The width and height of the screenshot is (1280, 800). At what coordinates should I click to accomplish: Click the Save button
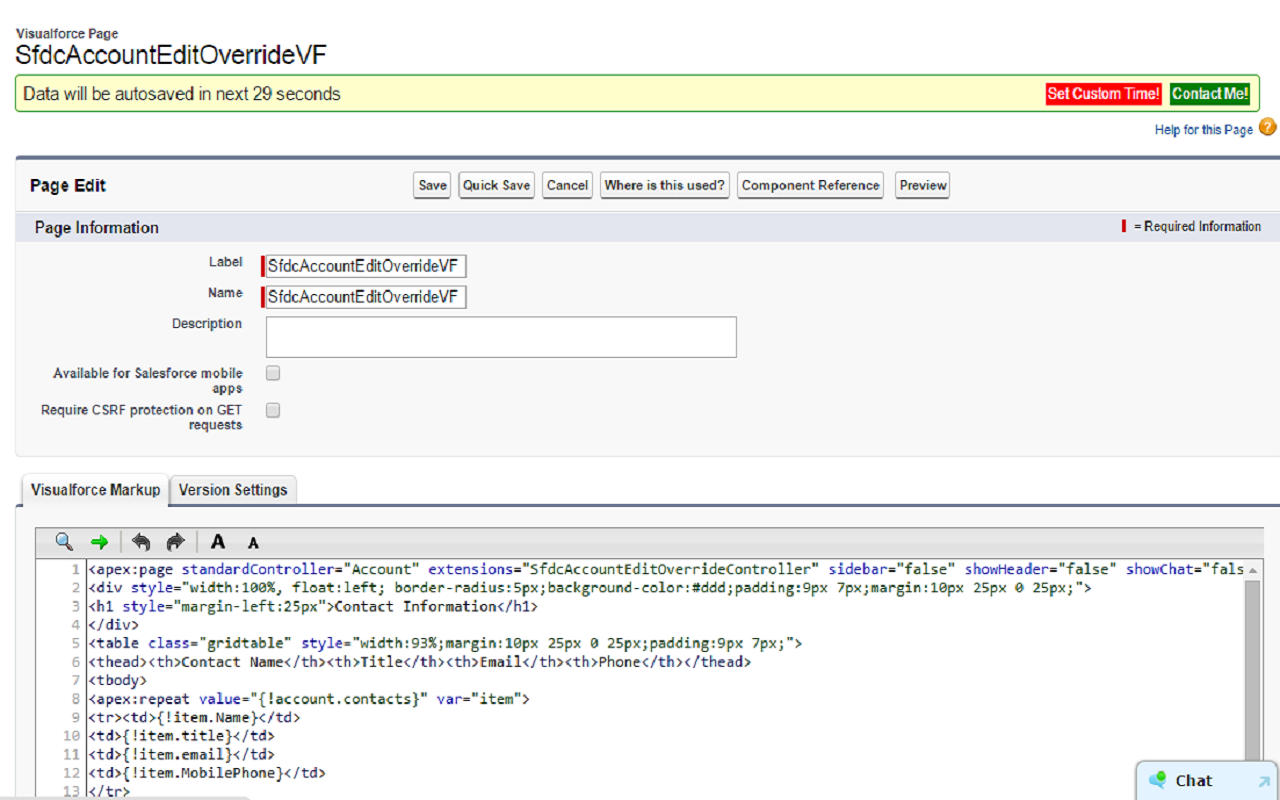pyautogui.click(x=433, y=185)
